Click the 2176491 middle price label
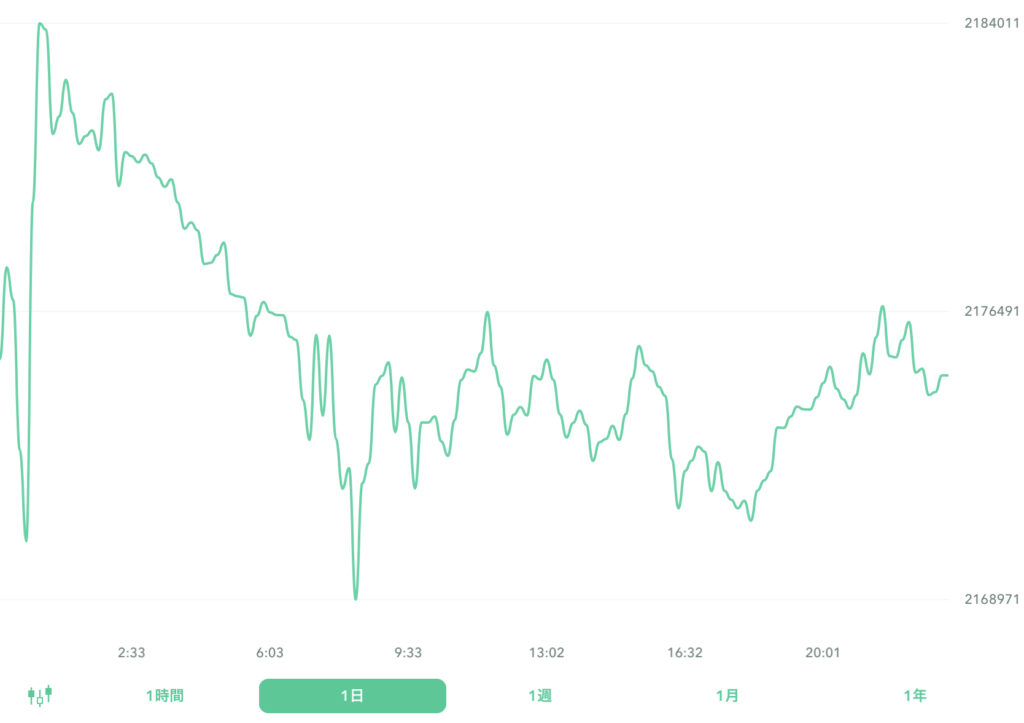 coord(991,311)
